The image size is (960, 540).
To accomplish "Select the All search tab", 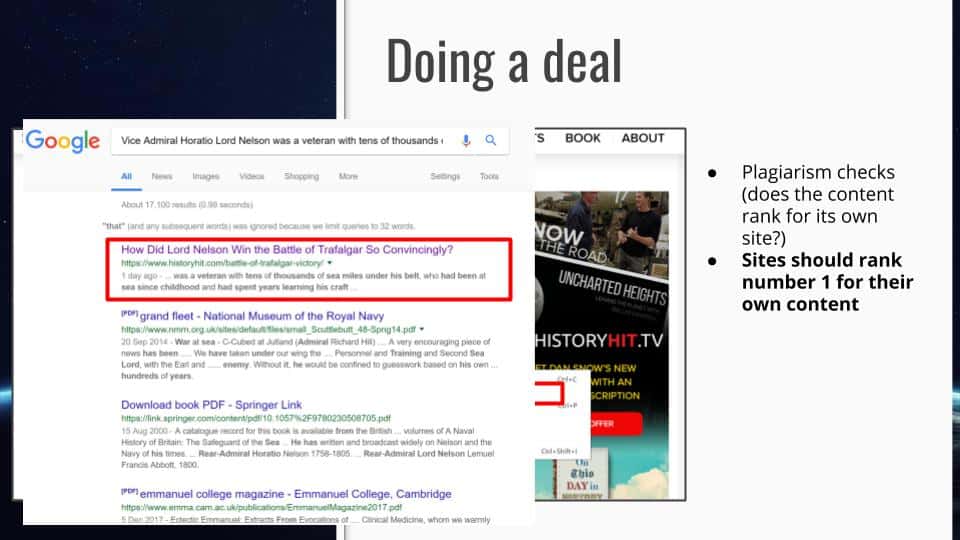I will pos(126,176).
